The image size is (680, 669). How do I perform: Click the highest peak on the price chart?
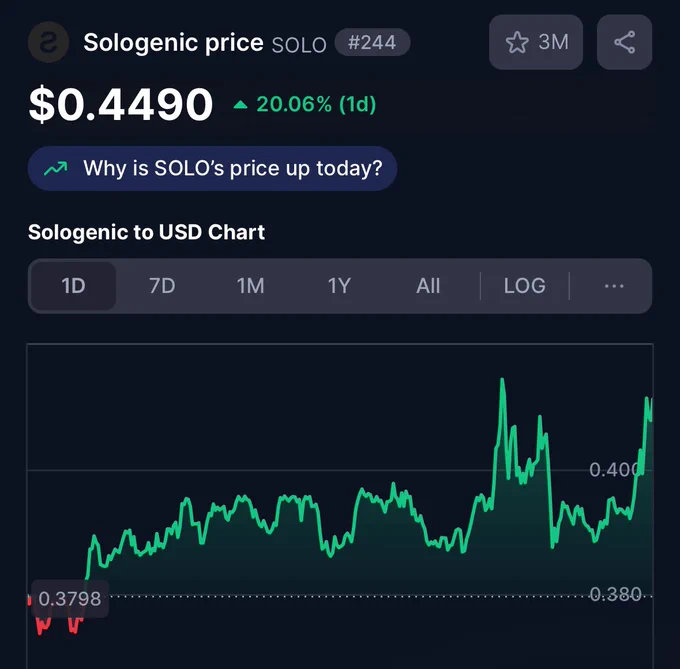pyautogui.click(x=502, y=381)
